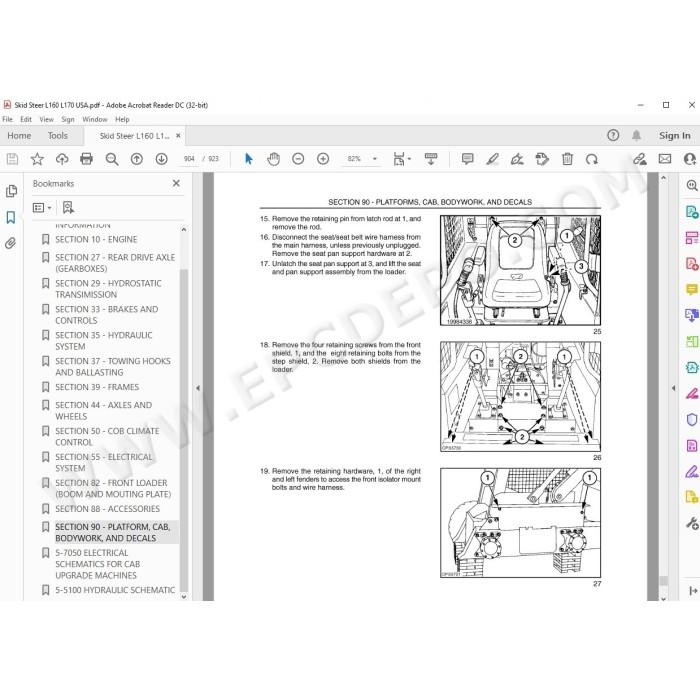Image resolution: width=700 pixels, height=700 pixels.
Task: Open bookmark options dropdown
Action: [42, 208]
